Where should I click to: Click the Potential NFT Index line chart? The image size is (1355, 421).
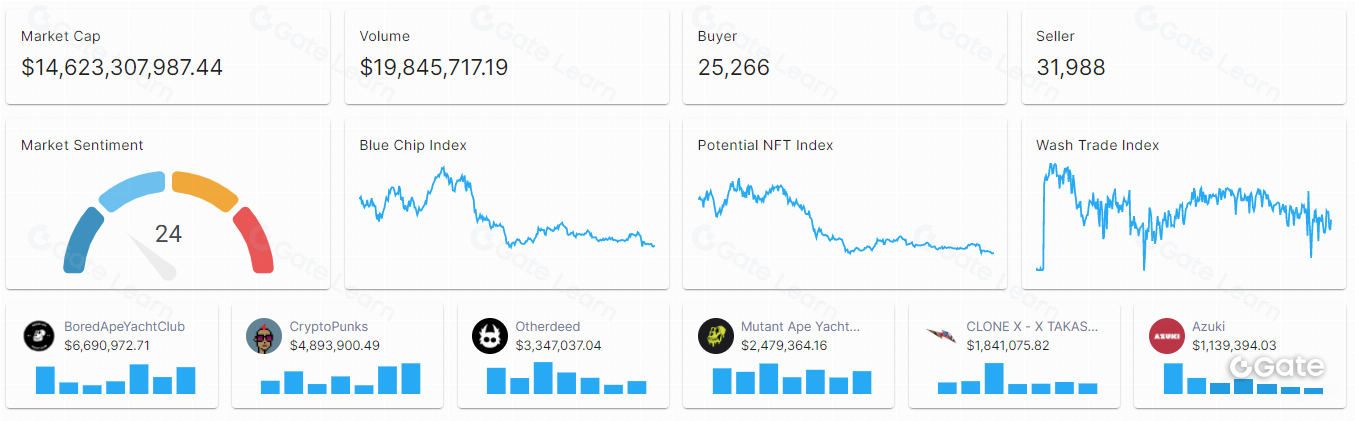pos(845,213)
